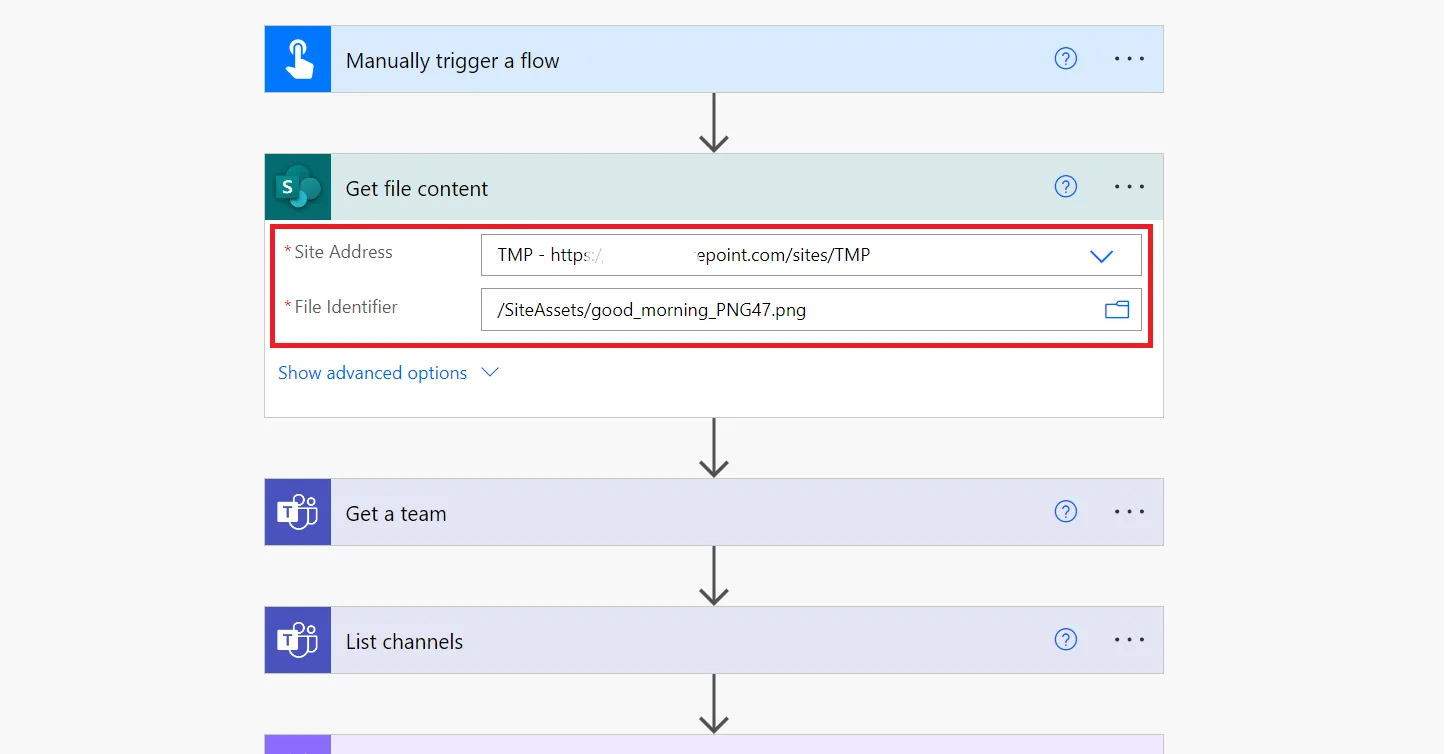Open the ellipsis menu for Manually trigger a flow
The width and height of the screenshot is (1446, 754).
pyautogui.click(x=1129, y=59)
